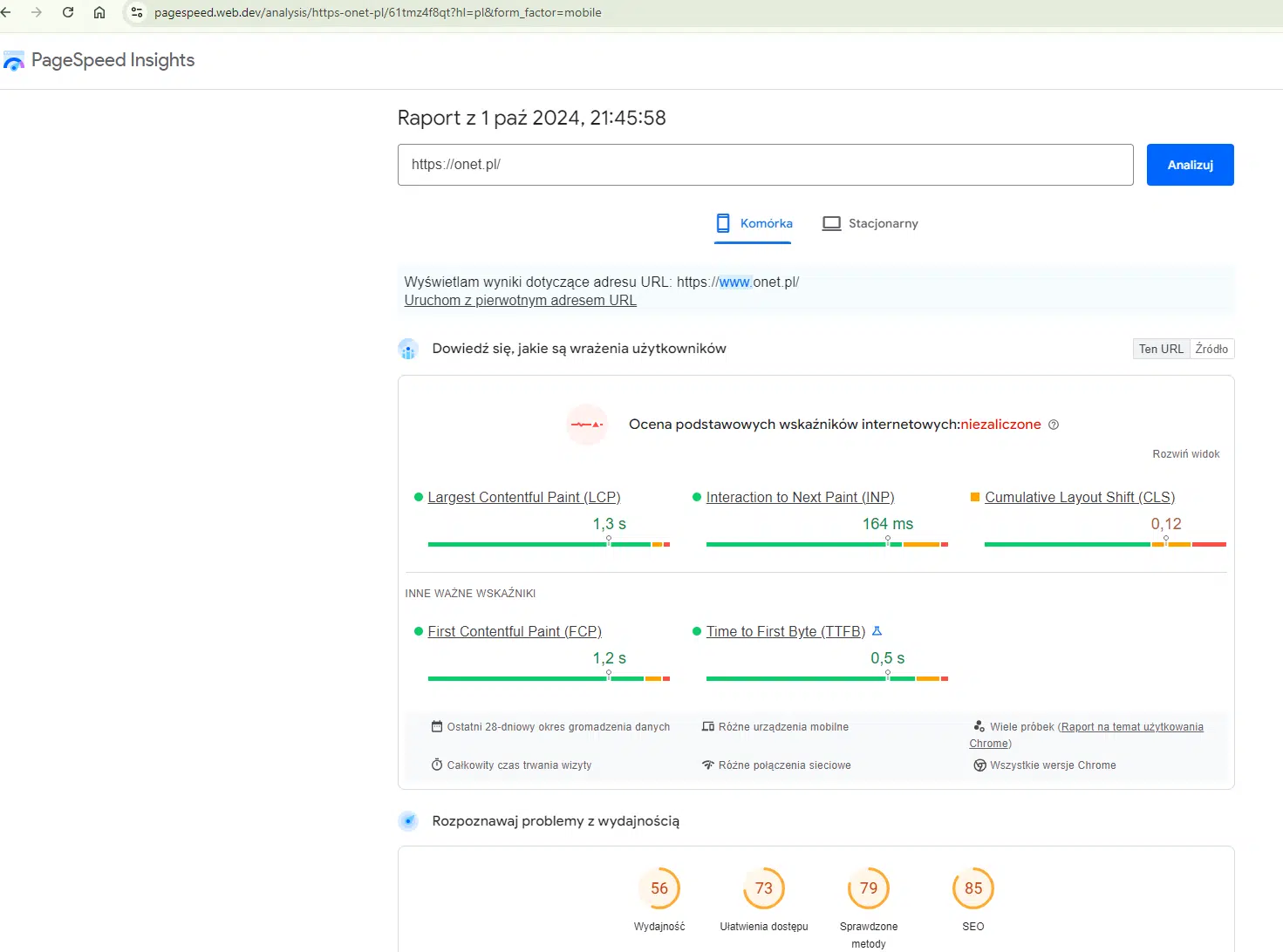Click the Sprawdzone metody score gauge 79
Viewport: 1283px width, 952px height.
[869, 888]
